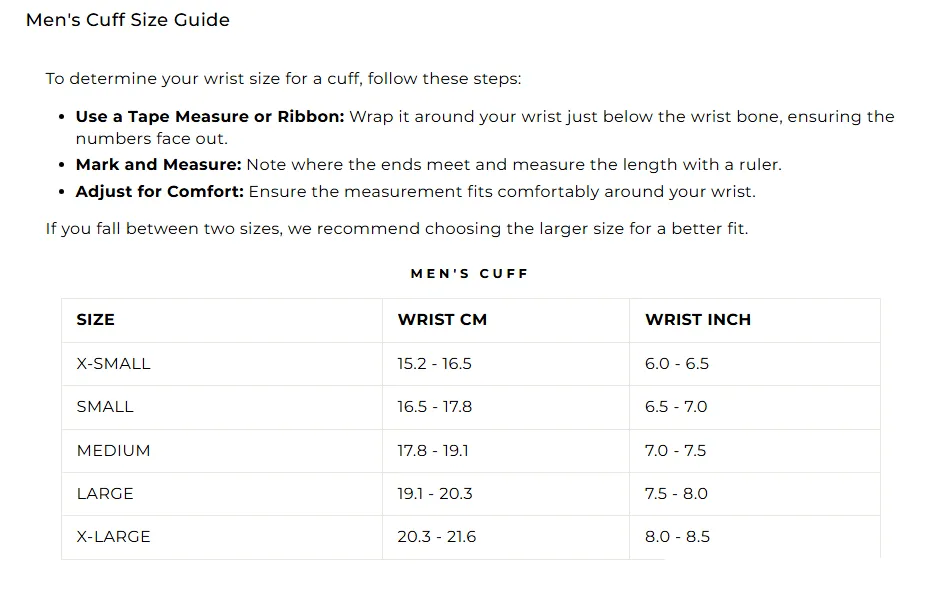The height and width of the screenshot is (614, 949).
Task: Select the SMALL size row label
Action: (x=105, y=407)
